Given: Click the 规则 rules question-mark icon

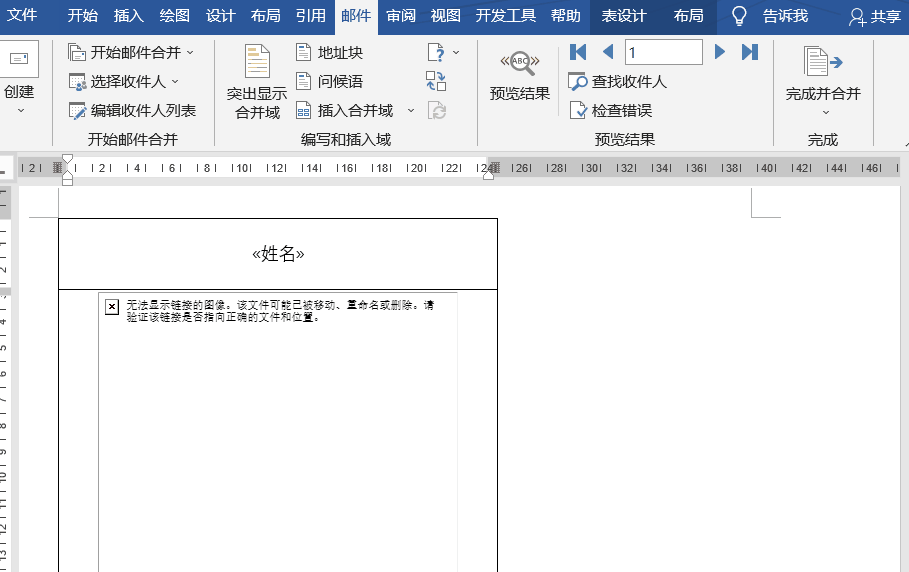Looking at the screenshot, I should pos(437,53).
